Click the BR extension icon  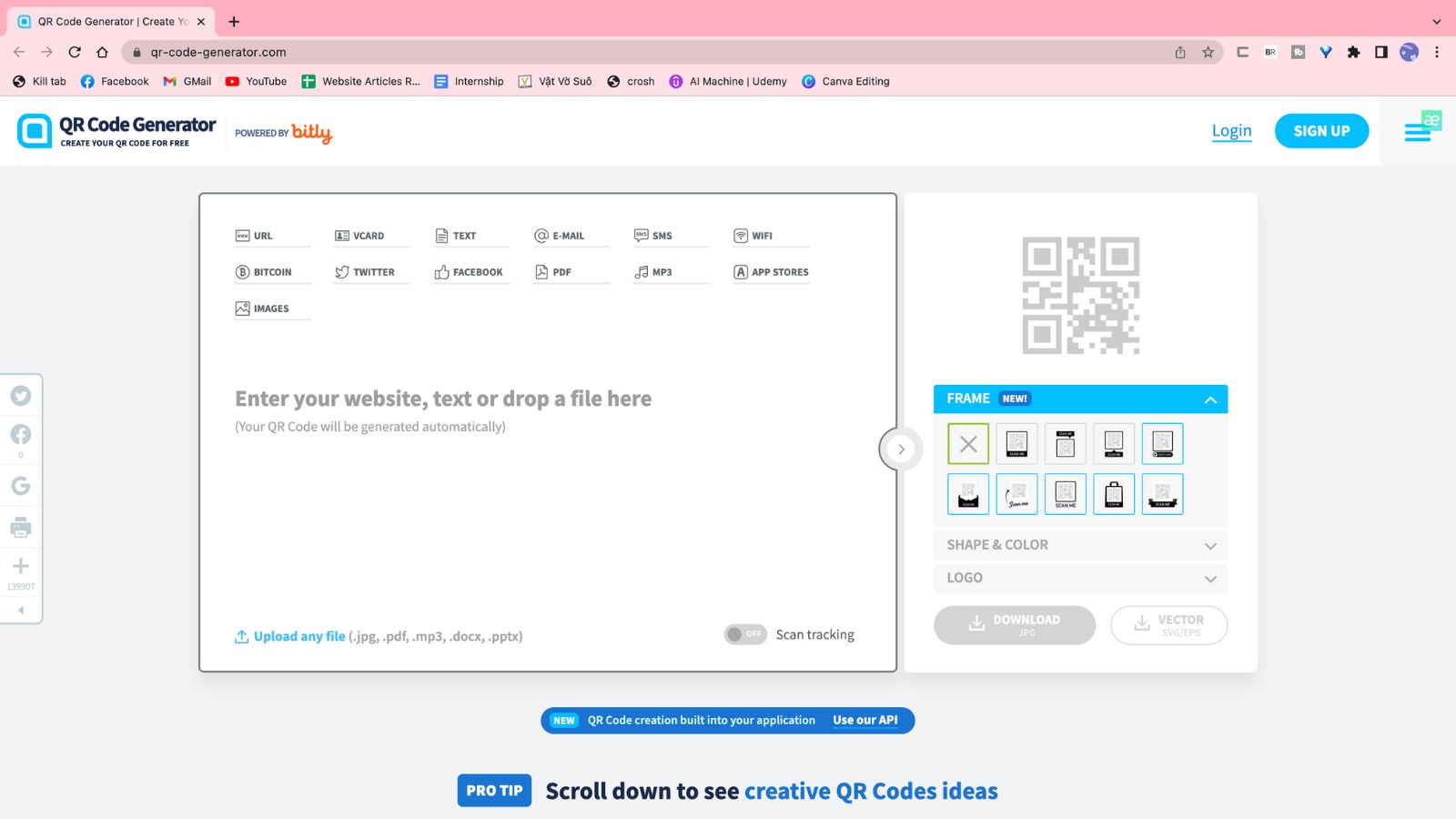[x=1270, y=52]
